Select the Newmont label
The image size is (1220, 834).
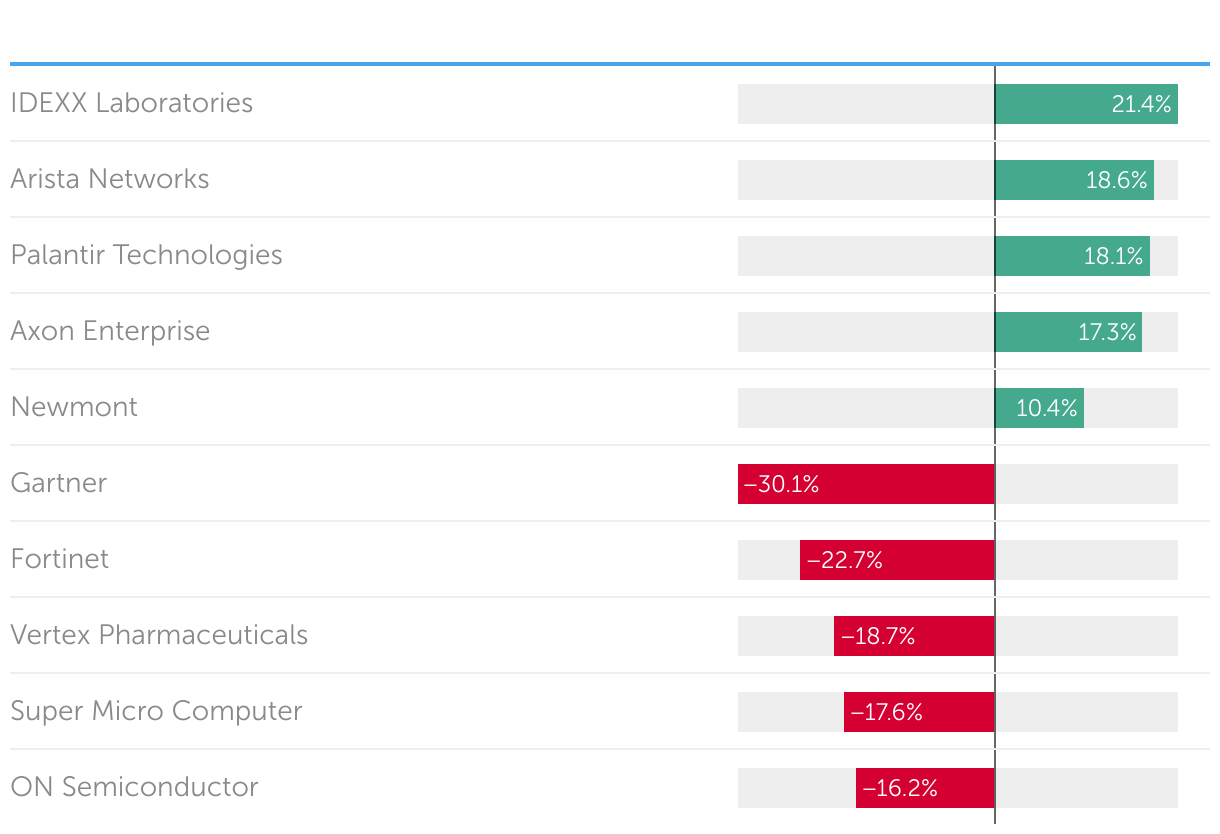(x=75, y=407)
